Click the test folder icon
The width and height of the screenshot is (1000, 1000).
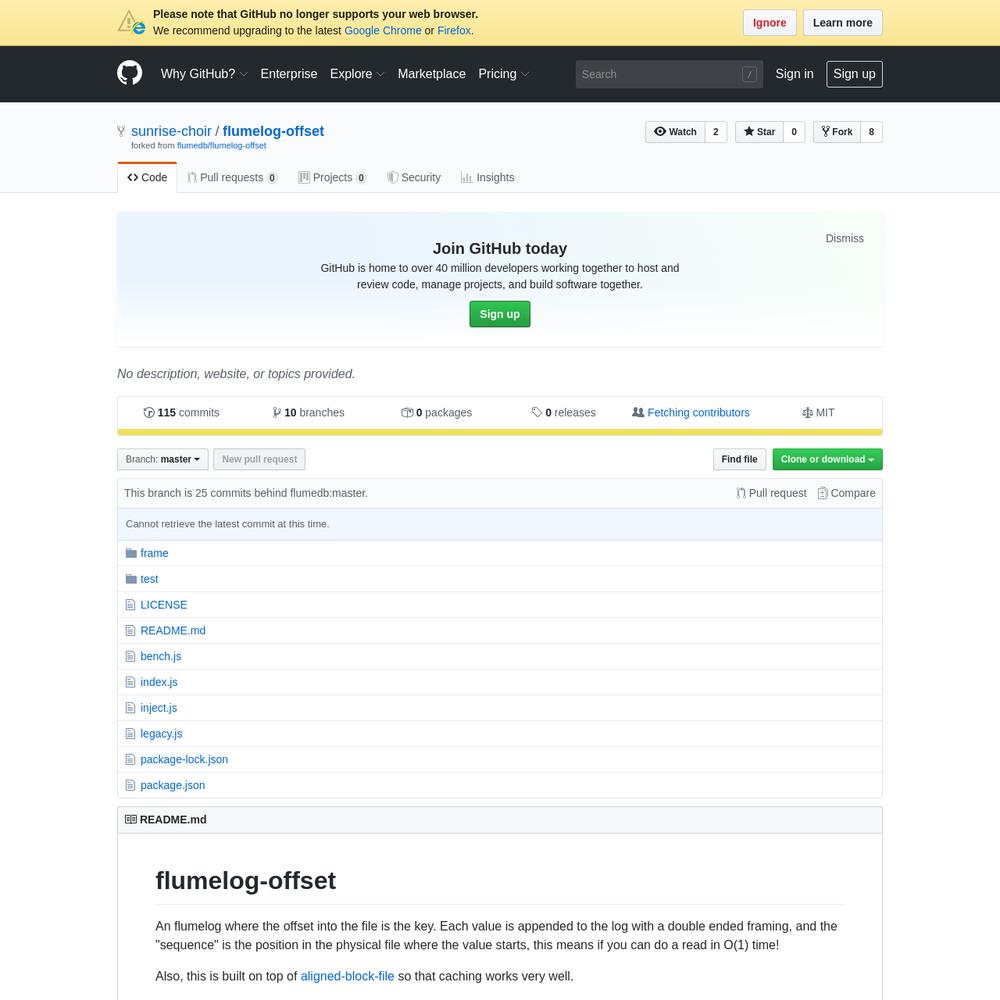pyautogui.click(x=131, y=579)
